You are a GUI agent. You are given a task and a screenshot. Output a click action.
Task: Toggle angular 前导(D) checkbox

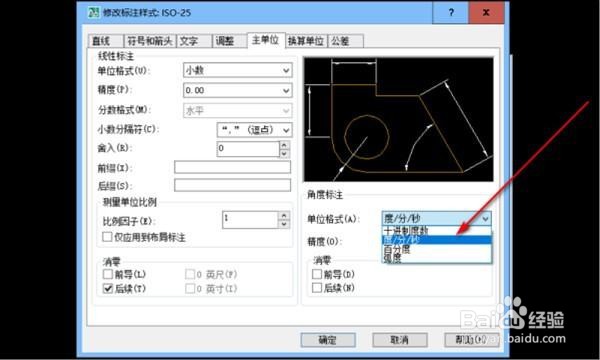coord(317,274)
